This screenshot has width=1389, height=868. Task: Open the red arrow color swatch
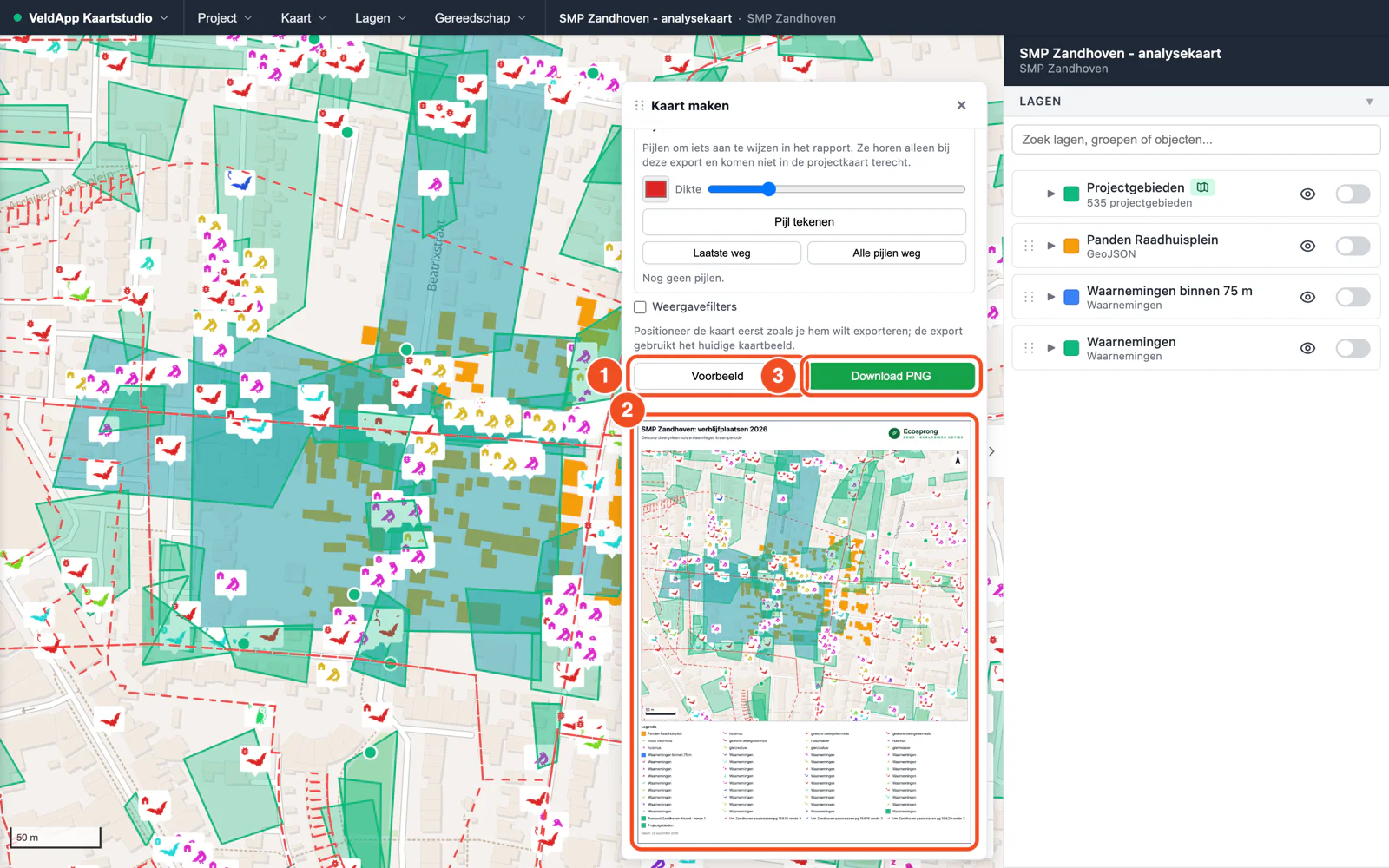655,189
